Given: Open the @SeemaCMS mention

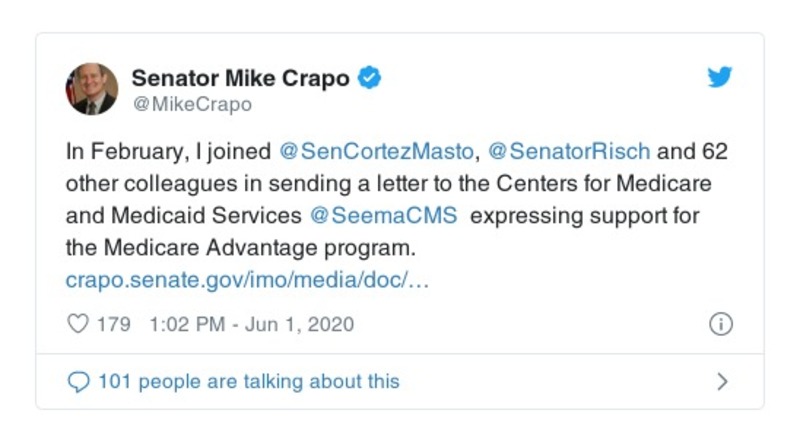Looking at the screenshot, I should point(385,217).
